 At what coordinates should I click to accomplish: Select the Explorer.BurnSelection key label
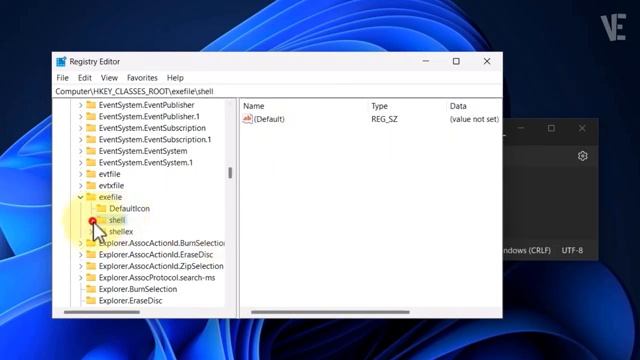[x=138, y=289]
